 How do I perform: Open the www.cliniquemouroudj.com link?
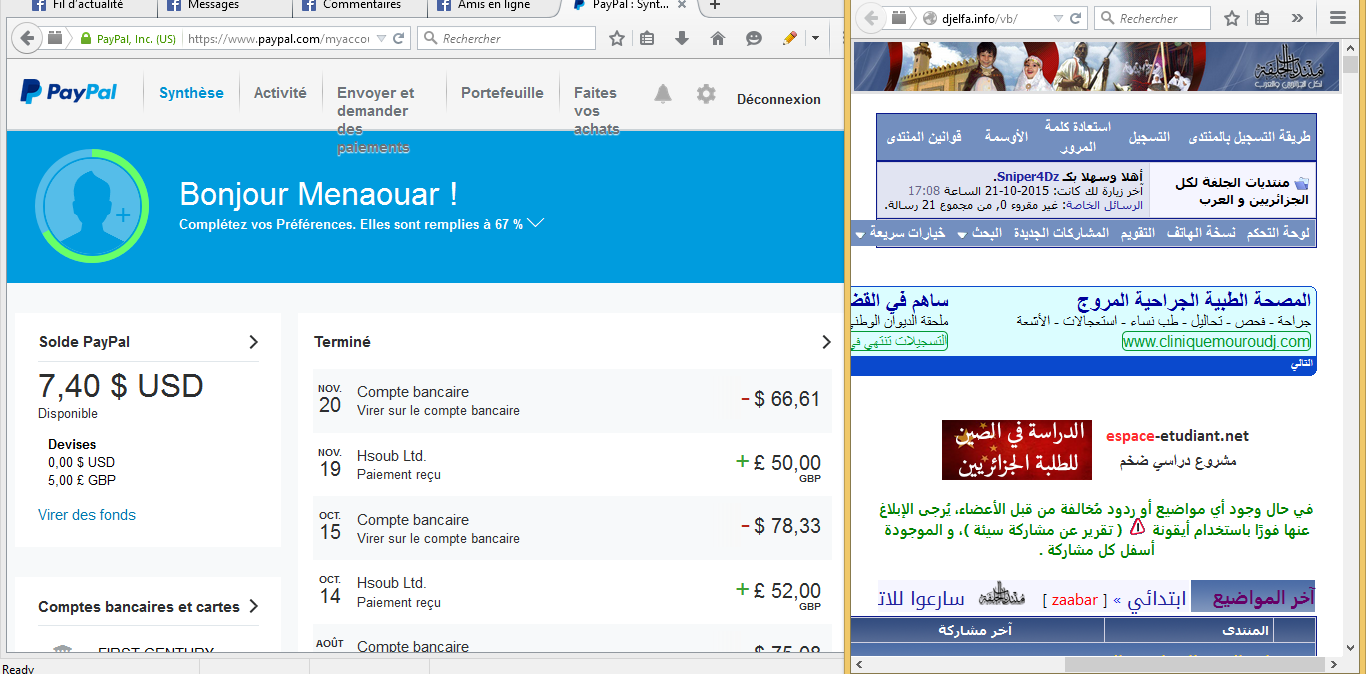click(x=1216, y=342)
